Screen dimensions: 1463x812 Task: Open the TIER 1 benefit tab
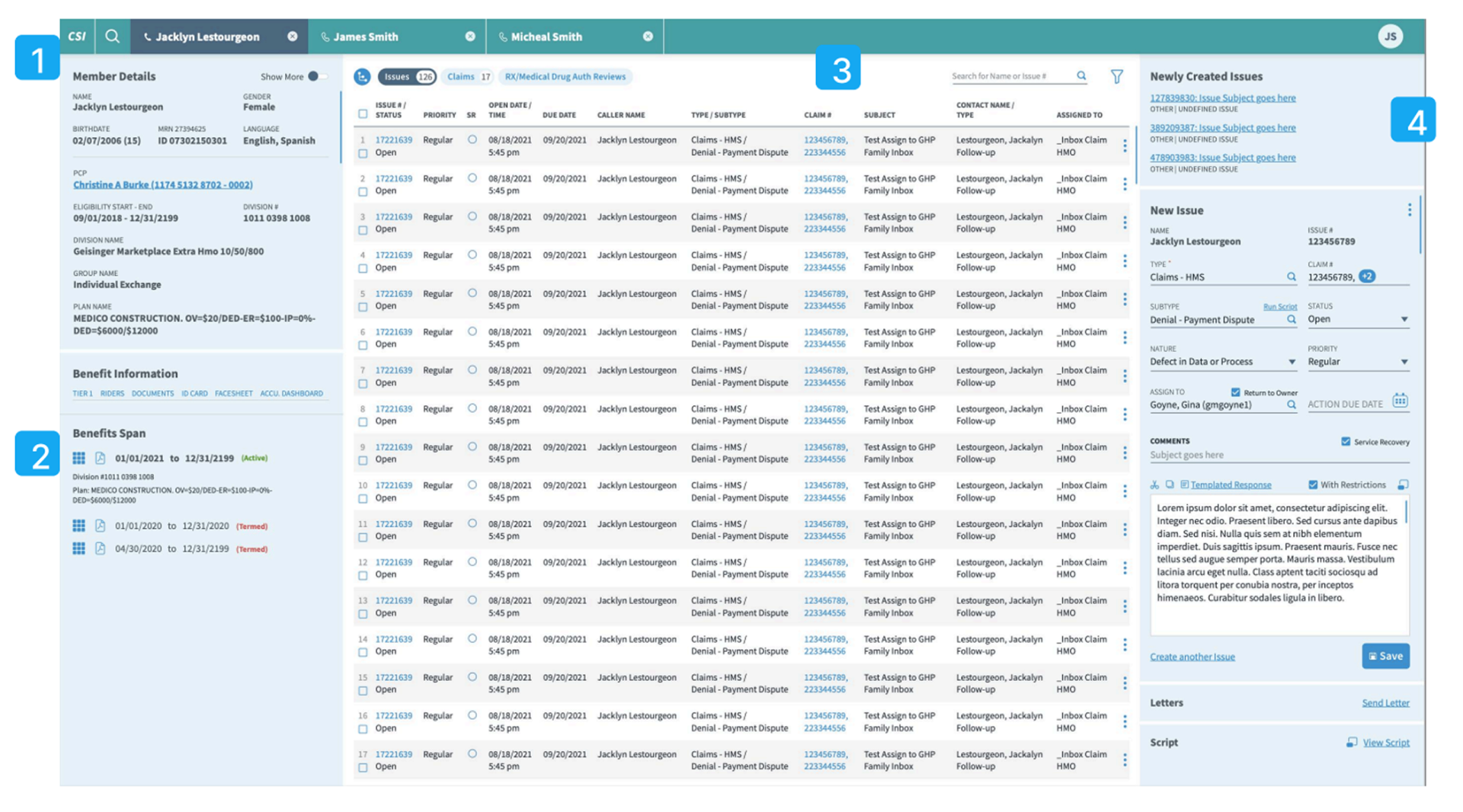click(82, 393)
